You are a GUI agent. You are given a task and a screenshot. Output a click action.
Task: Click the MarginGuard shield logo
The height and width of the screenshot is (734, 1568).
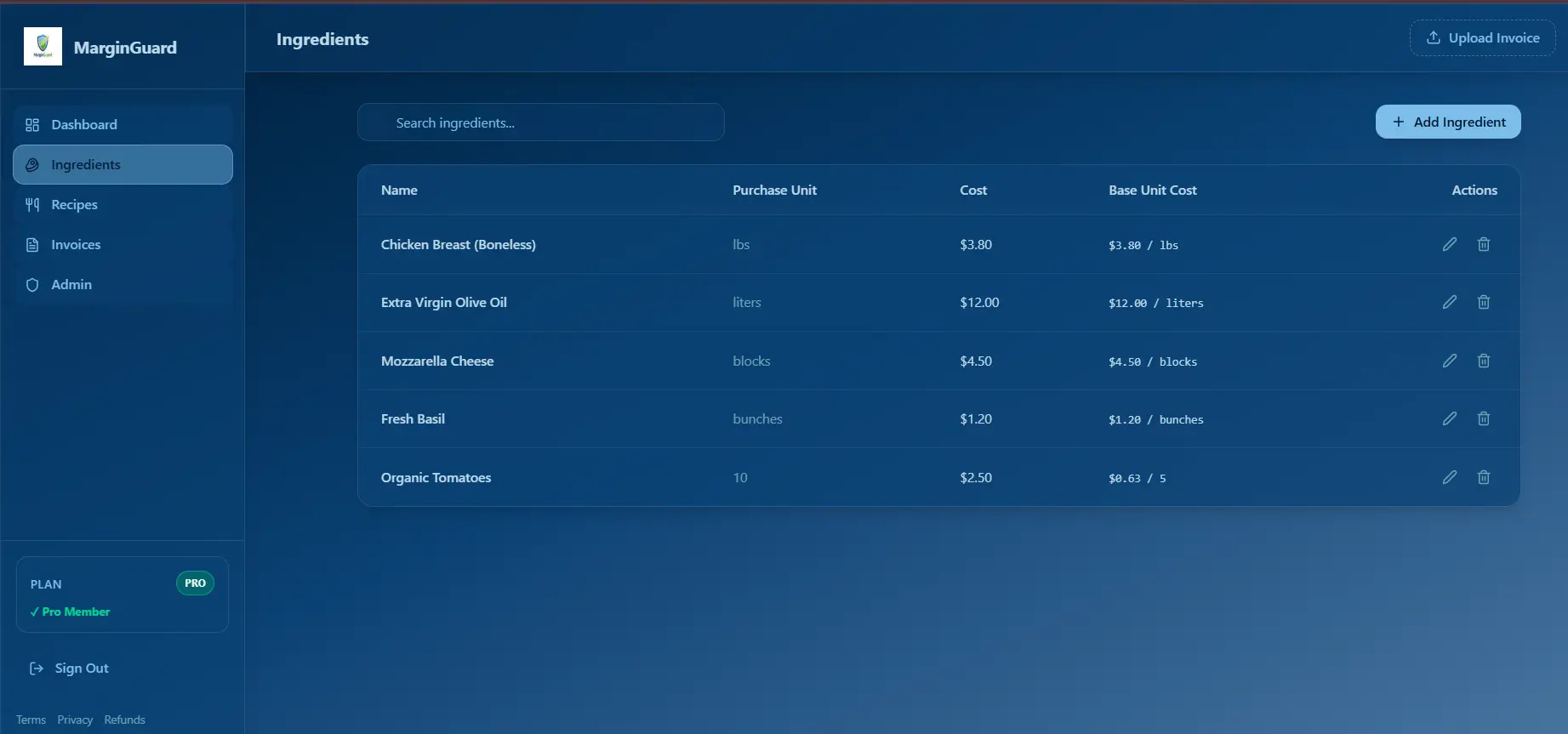pyautogui.click(x=43, y=46)
